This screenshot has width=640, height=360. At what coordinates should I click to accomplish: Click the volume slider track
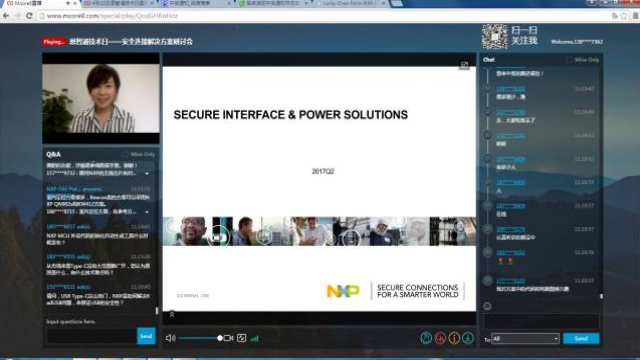pos(200,338)
